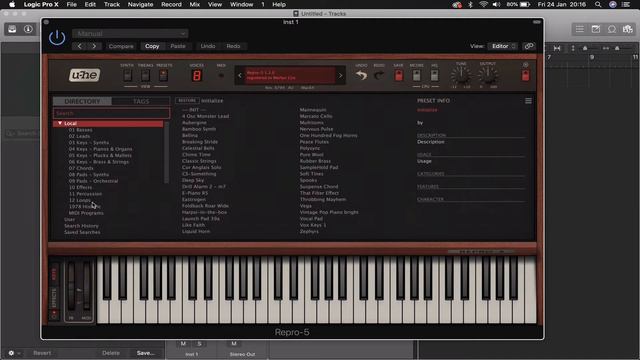Click the preset Search field
The height and width of the screenshot is (360, 640).
(x=111, y=113)
